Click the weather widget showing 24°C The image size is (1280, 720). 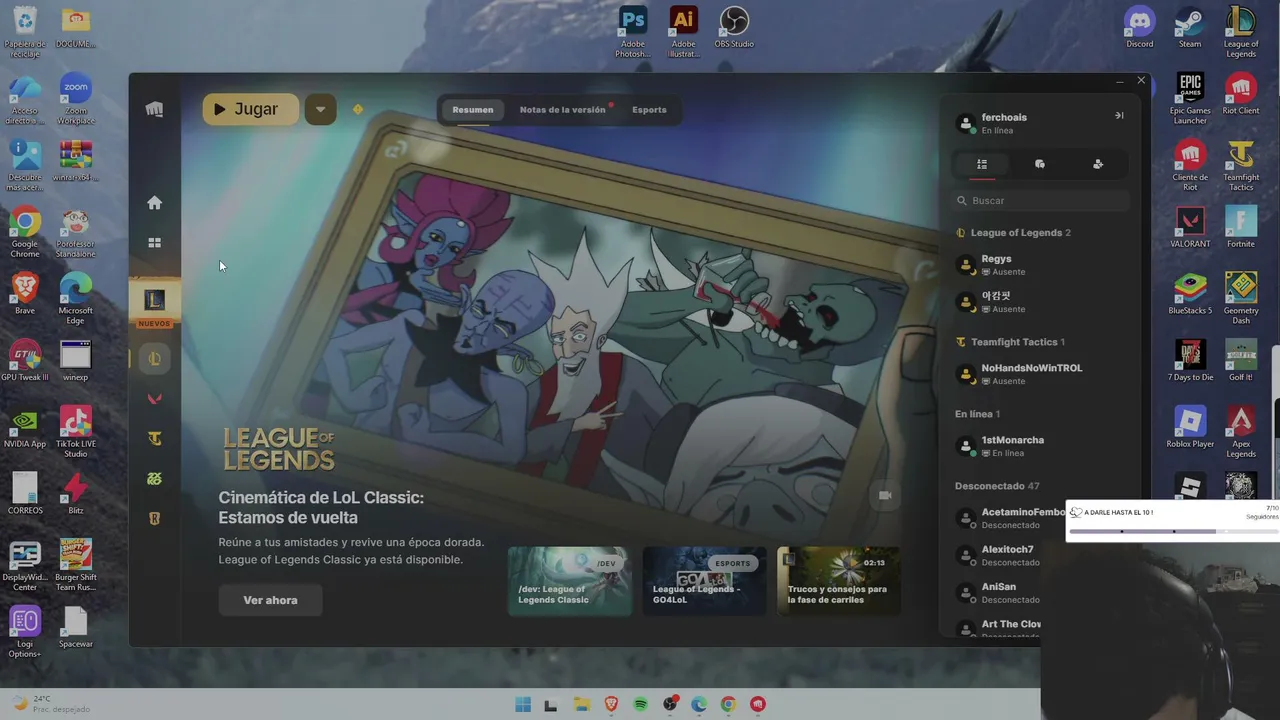[x=50, y=703]
